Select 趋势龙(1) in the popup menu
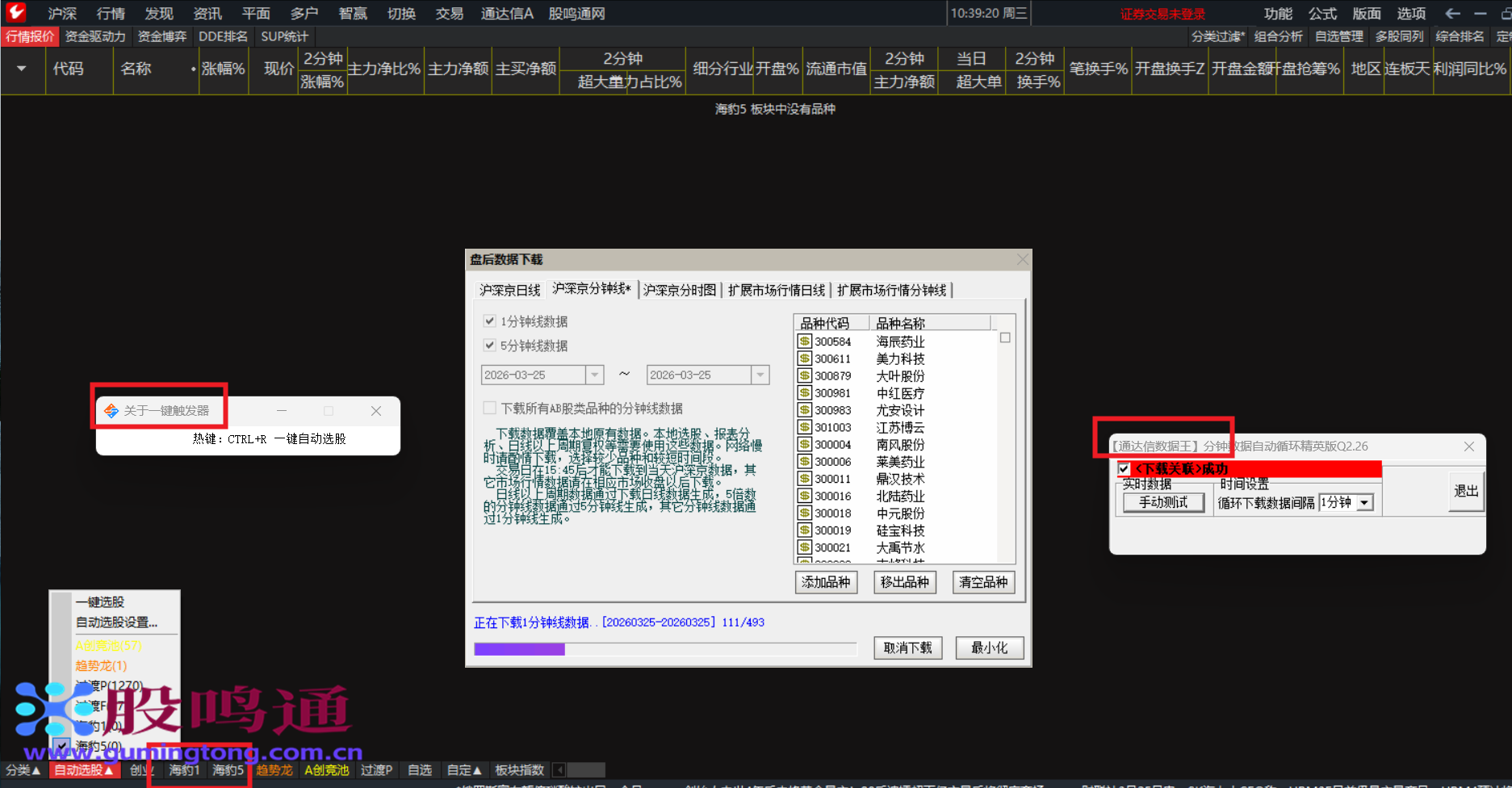The width and height of the screenshot is (1512, 788). 101,666
